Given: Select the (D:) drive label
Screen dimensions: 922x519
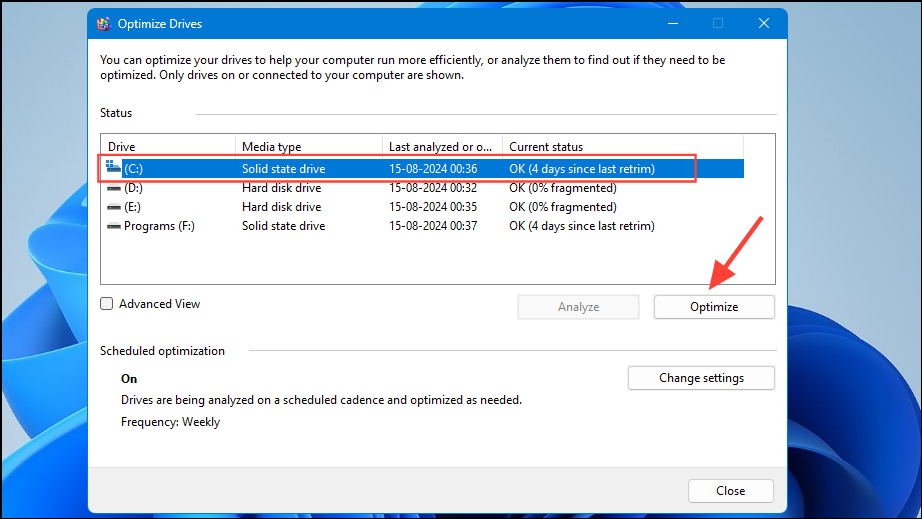Looking at the screenshot, I should (133, 188).
